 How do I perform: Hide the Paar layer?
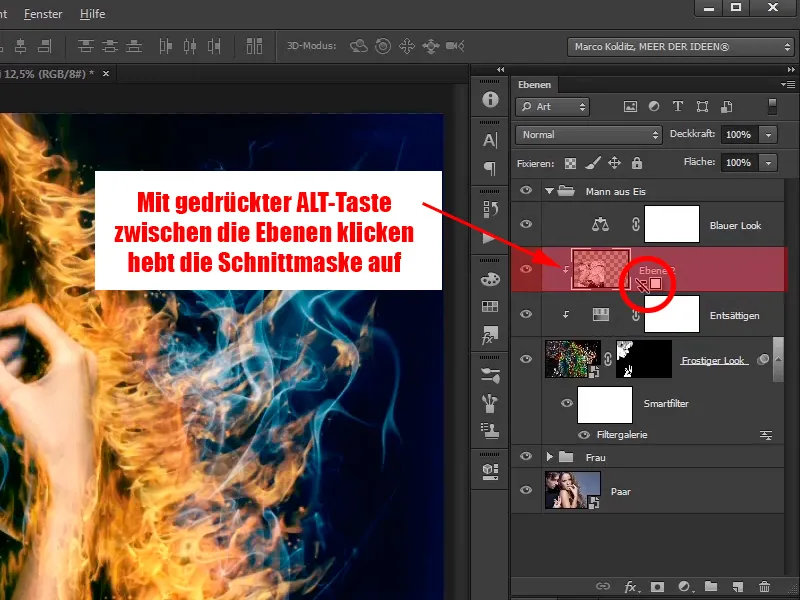coord(526,490)
